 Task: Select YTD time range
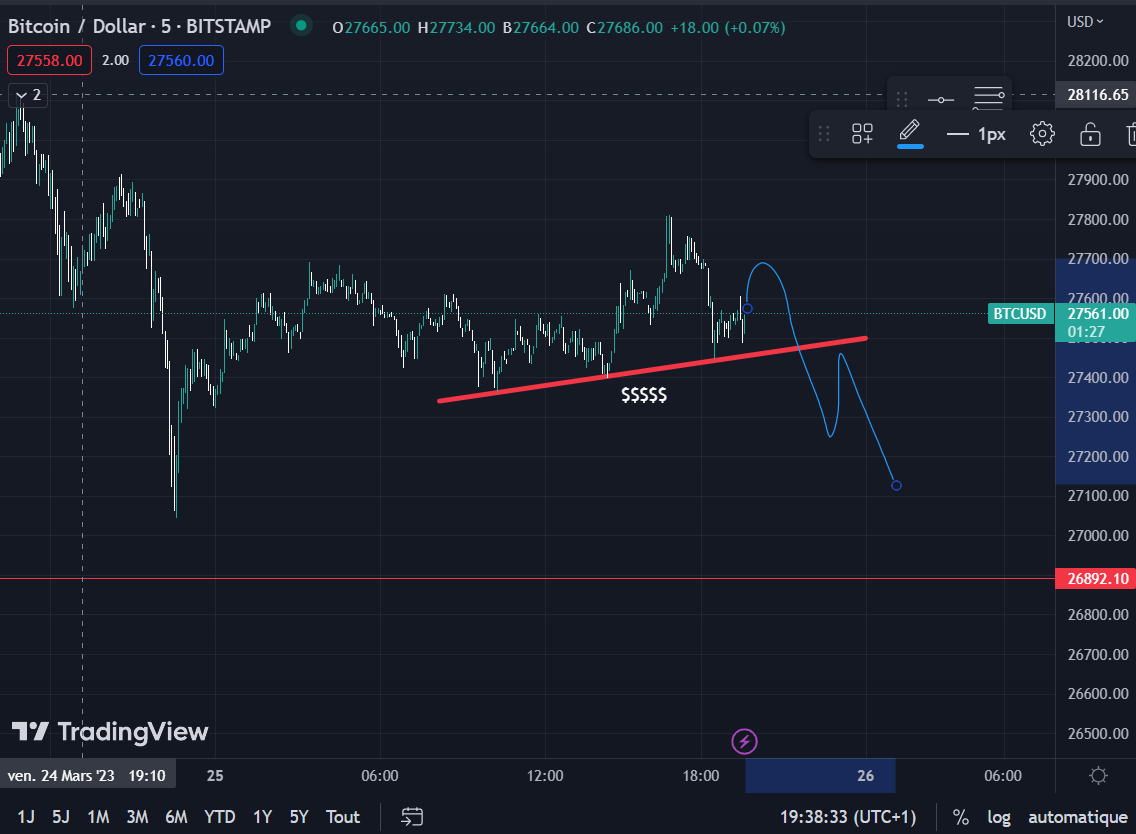click(x=220, y=817)
